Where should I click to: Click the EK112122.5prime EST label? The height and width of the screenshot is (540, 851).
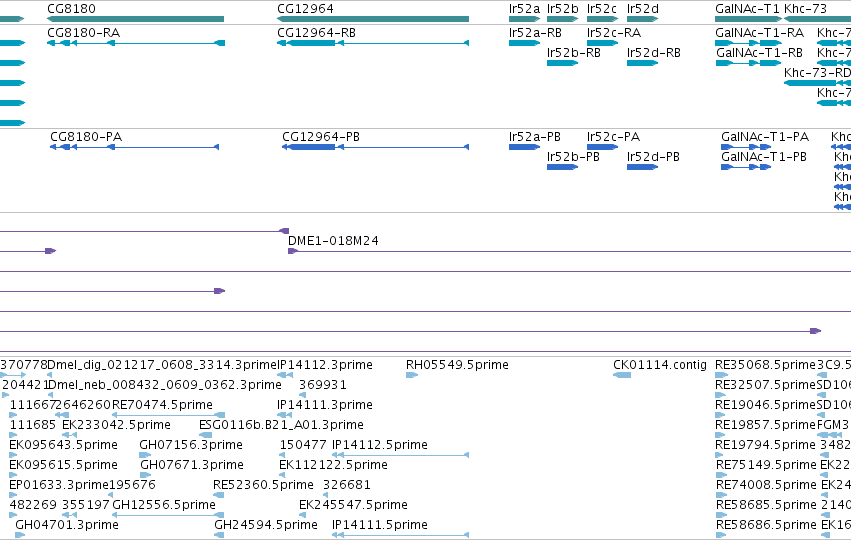[333, 465]
